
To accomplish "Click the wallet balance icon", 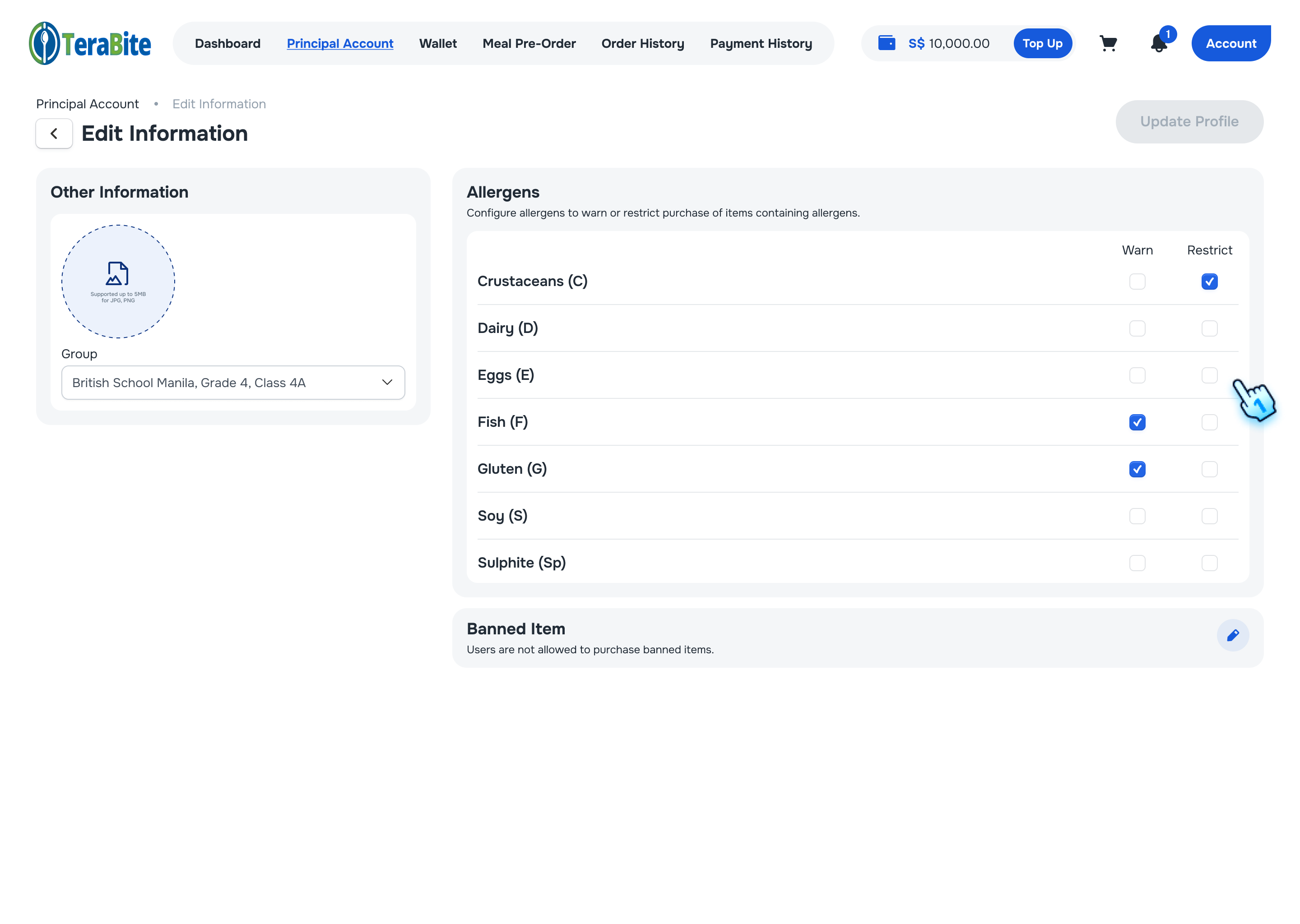I will pyautogui.click(x=886, y=43).
